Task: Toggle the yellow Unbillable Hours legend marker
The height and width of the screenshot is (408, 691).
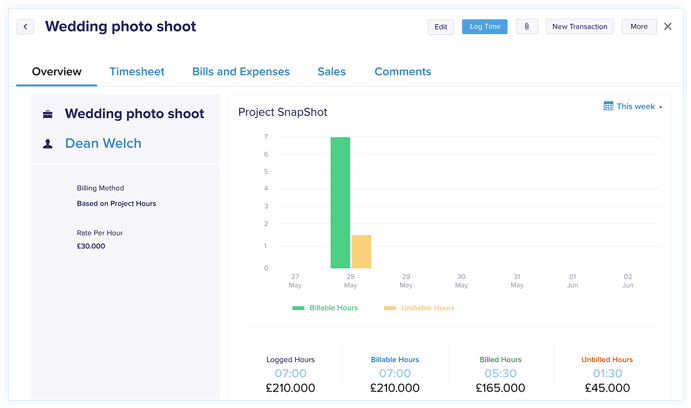Action: 390,308
